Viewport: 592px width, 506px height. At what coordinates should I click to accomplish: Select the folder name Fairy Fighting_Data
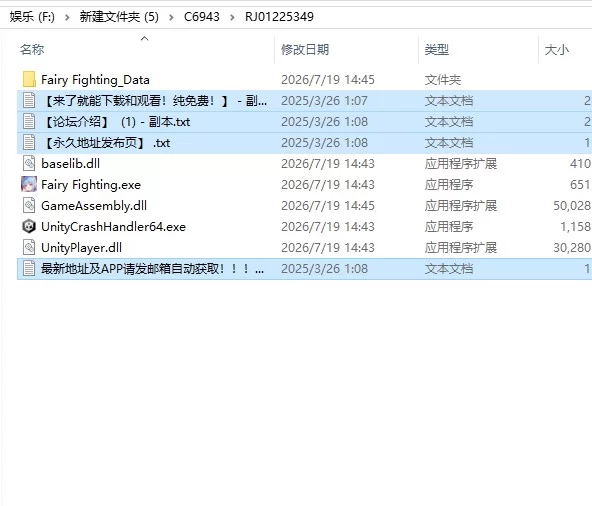[95, 80]
